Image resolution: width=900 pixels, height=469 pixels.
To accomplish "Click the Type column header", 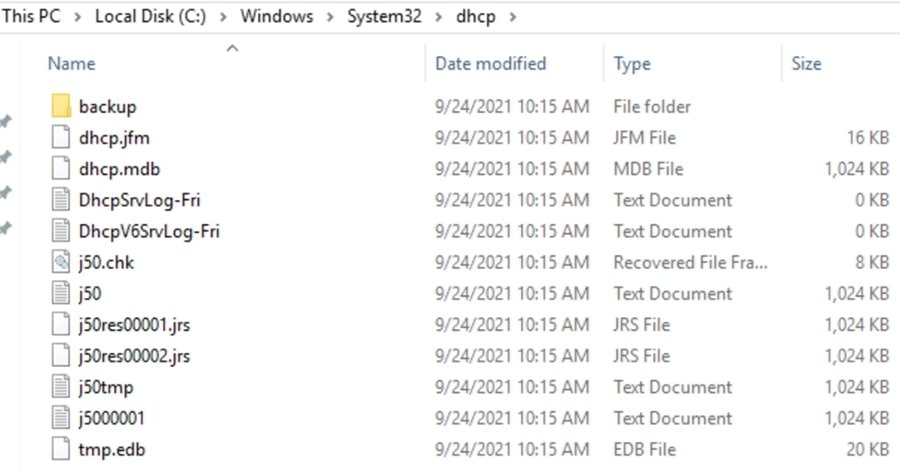I will pyautogui.click(x=632, y=64).
